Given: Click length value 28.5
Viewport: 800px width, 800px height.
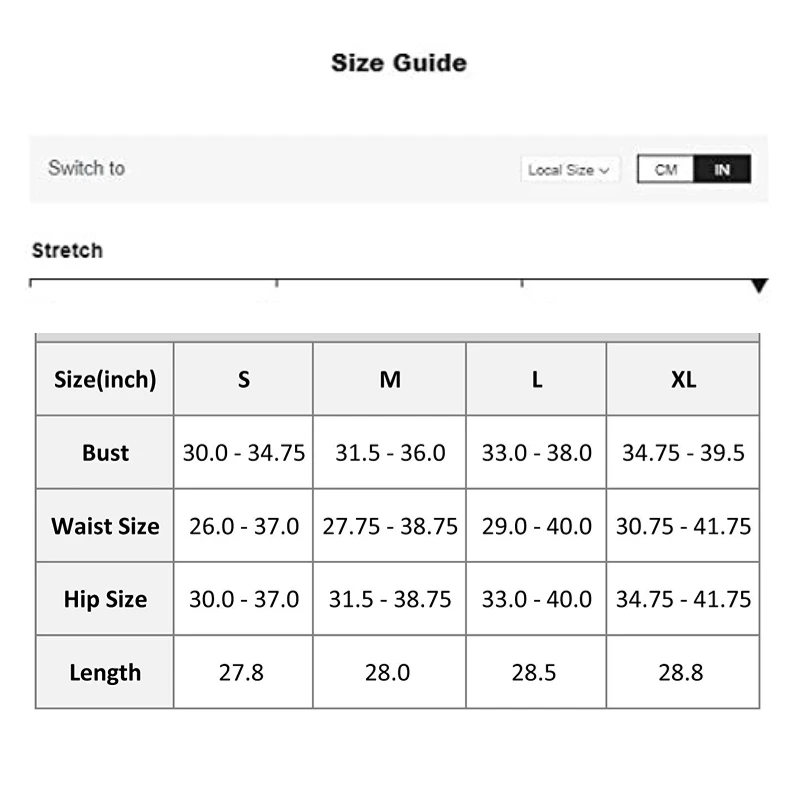Looking at the screenshot, I should (534, 673).
